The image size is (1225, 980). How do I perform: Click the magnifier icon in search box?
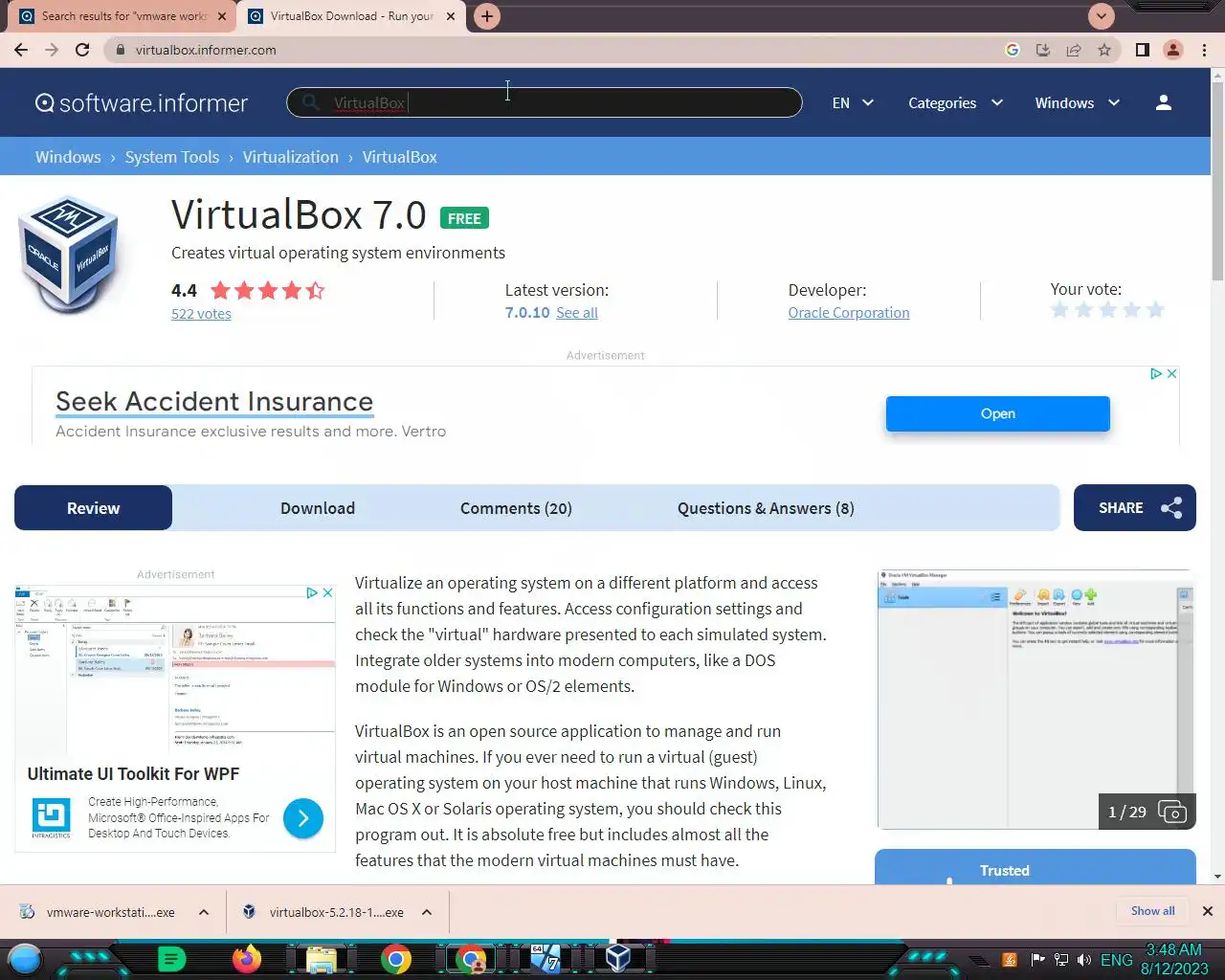310,102
